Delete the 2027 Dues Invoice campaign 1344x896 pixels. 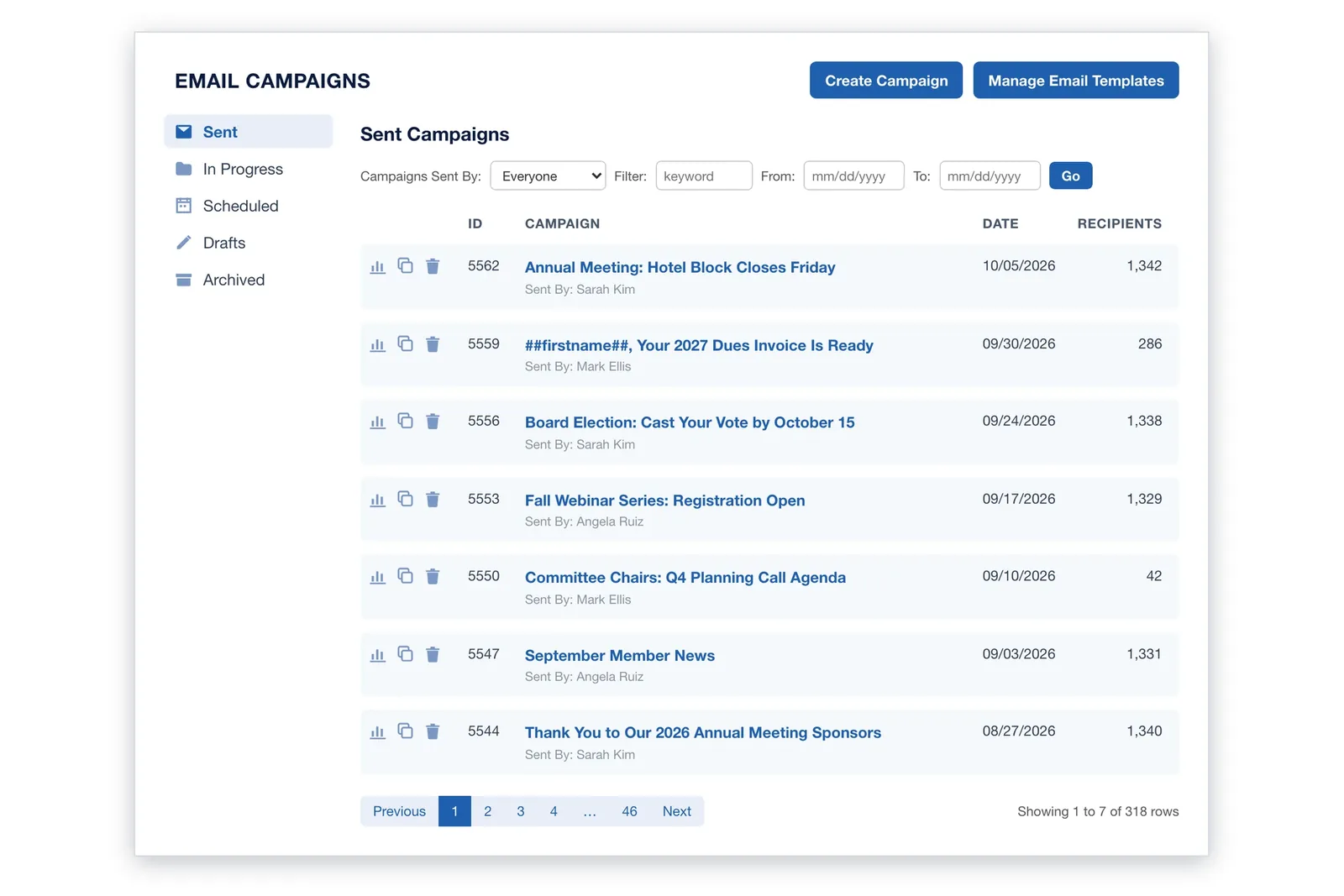(x=433, y=344)
